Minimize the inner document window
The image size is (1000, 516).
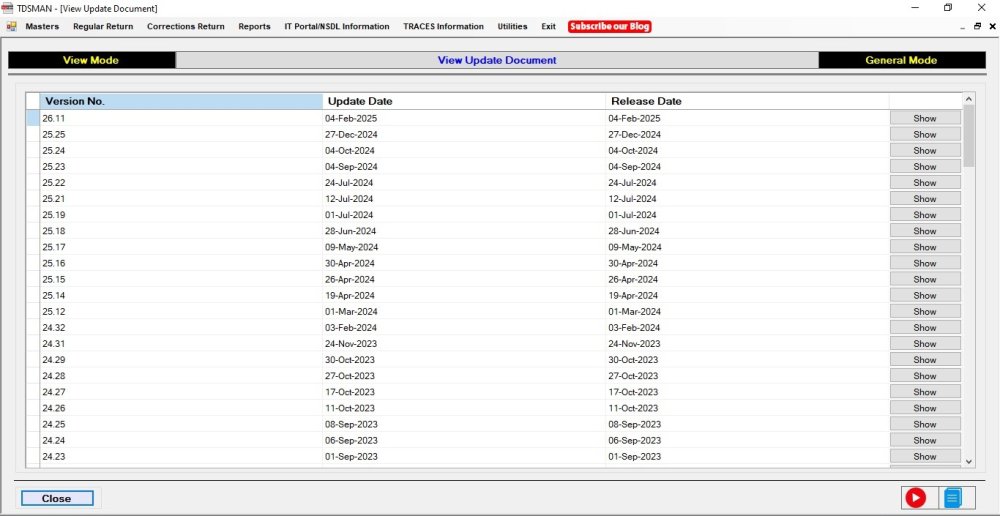(962, 27)
